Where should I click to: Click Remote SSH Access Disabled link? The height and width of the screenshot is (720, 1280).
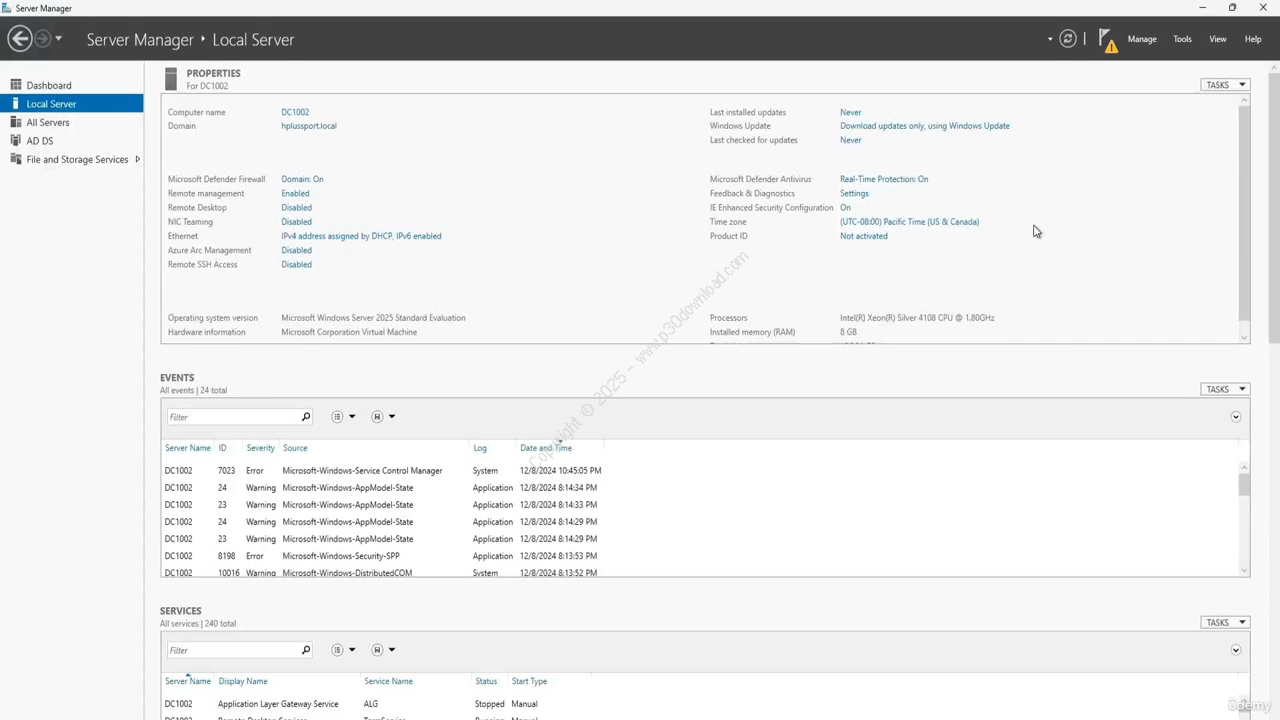point(296,265)
